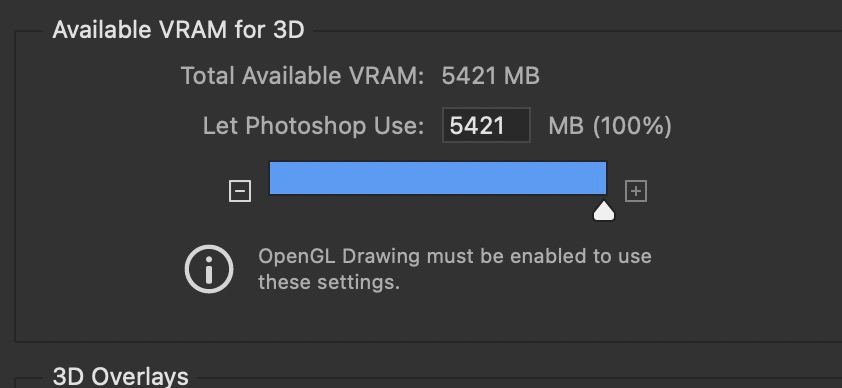This screenshot has width=842, height=388.
Task: Click the OpenGL Drawing notice text
Action: (x=455, y=269)
